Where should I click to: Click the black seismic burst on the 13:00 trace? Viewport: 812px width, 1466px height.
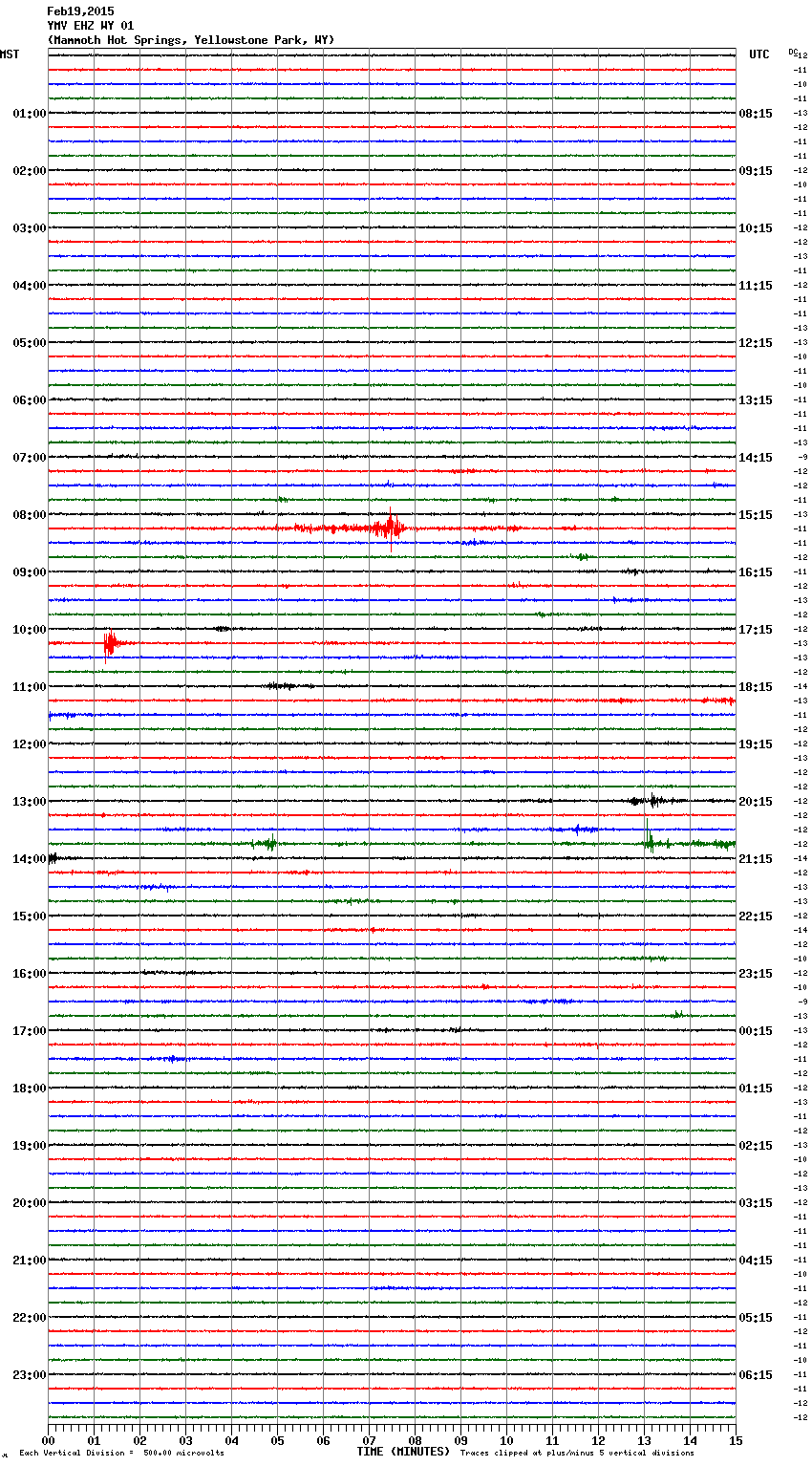[x=653, y=801]
